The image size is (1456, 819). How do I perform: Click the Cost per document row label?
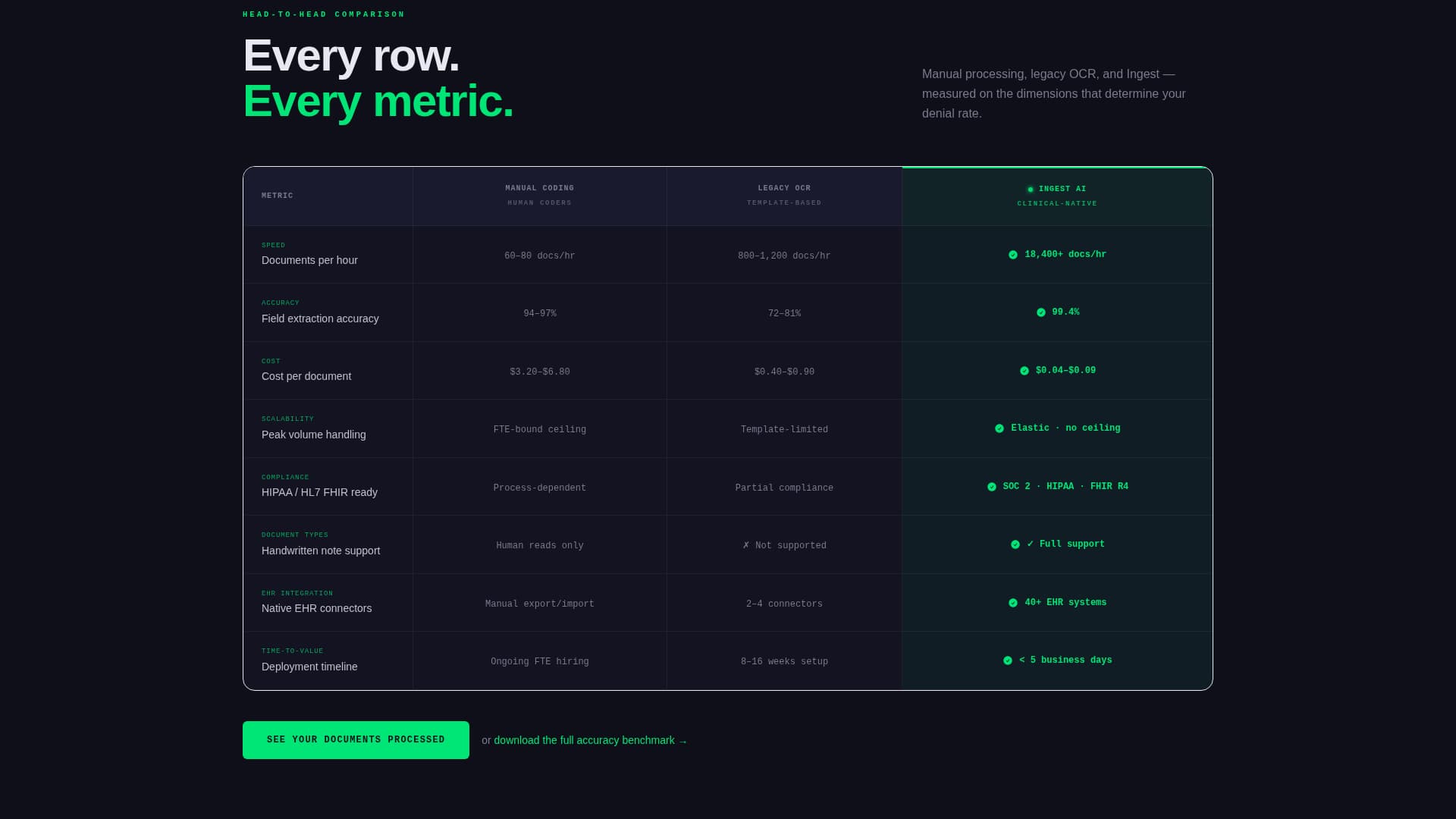tap(306, 376)
